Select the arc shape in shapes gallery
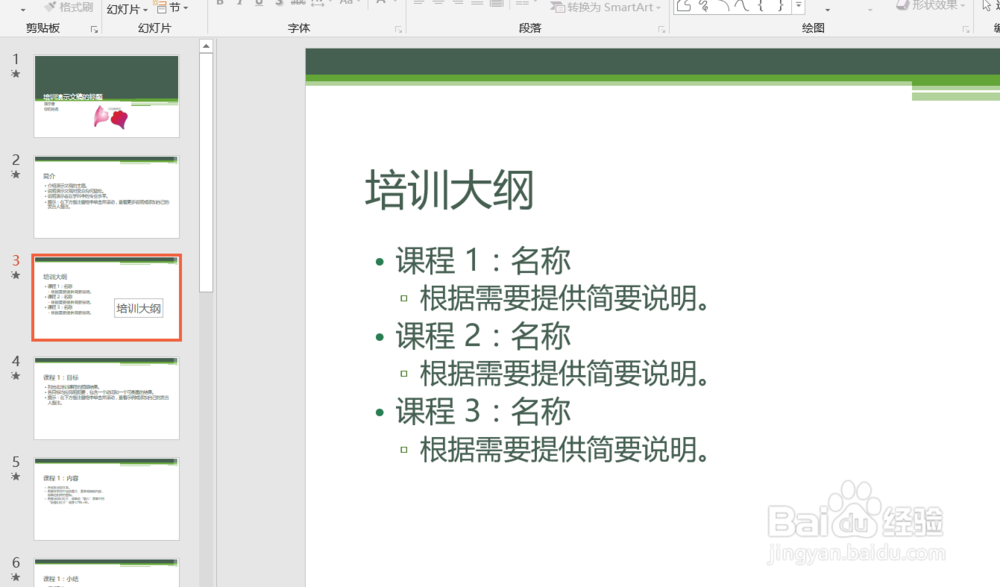Image resolution: width=1000 pixels, height=587 pixels. pos(723,6)
